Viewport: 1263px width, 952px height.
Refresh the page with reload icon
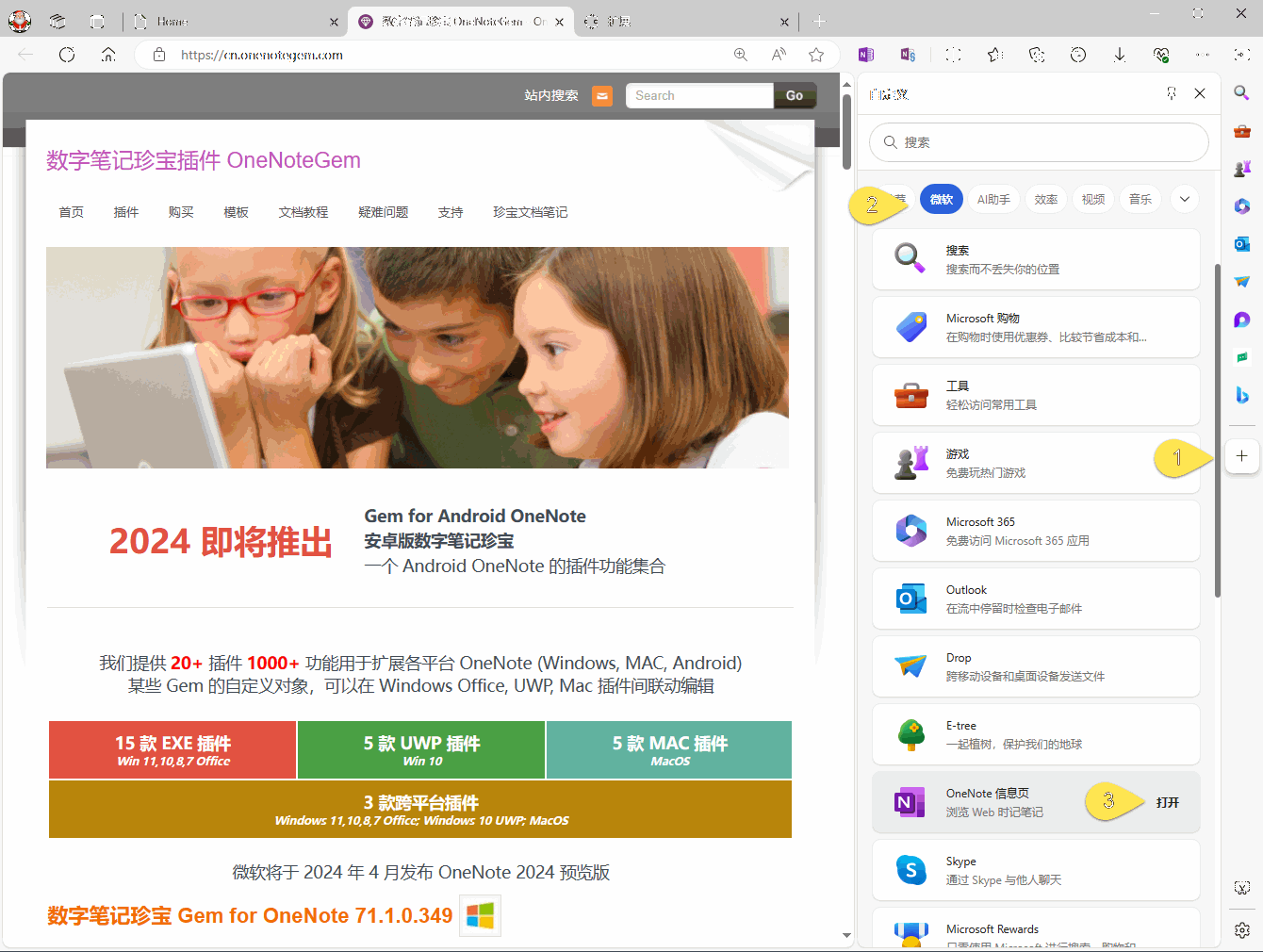click(x=67, y=55)
